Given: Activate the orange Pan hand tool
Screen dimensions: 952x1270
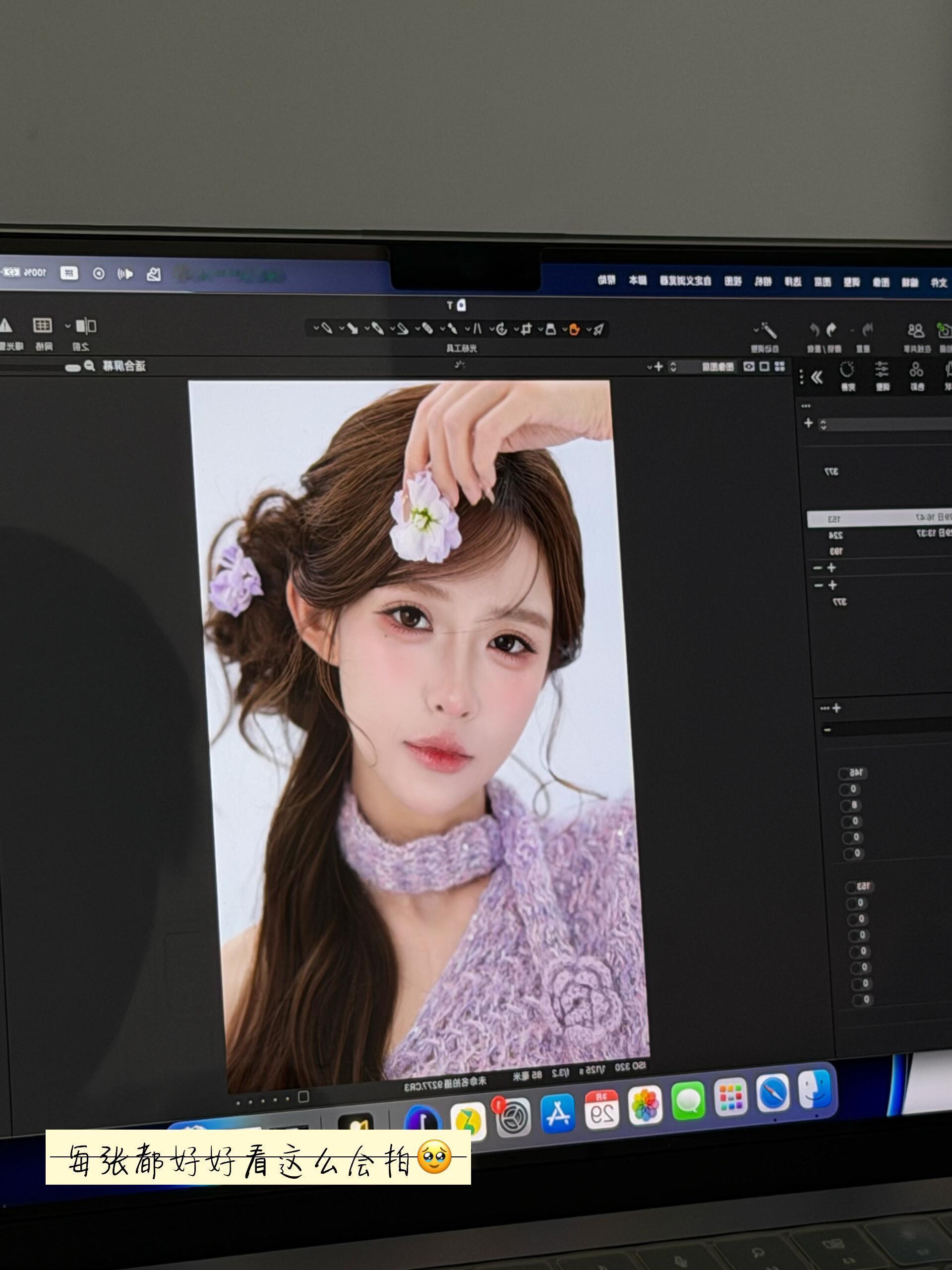Looking at the screenshot, I should point(574,329).
